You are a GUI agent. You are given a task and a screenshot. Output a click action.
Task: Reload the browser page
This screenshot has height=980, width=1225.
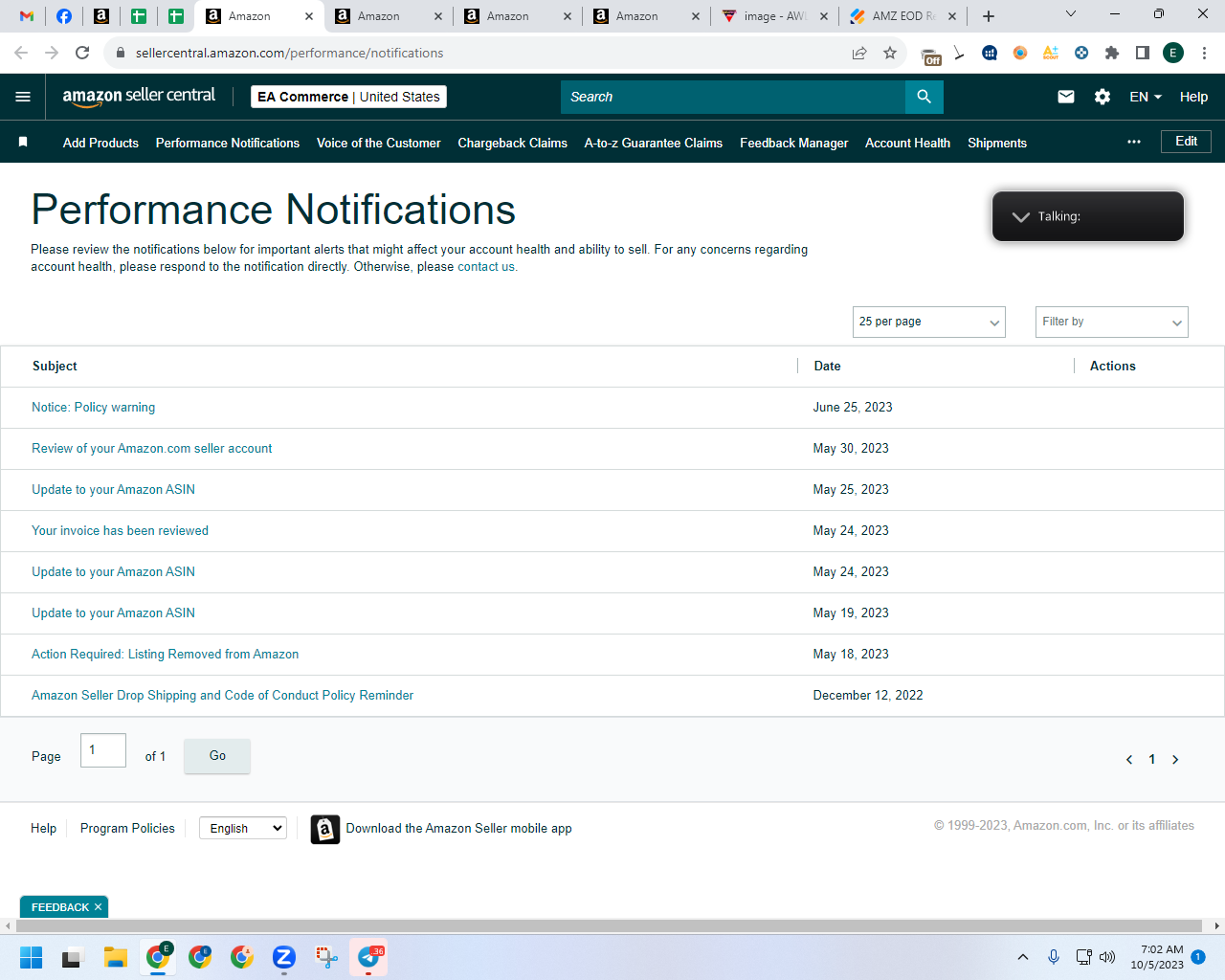tap(82, 53)
